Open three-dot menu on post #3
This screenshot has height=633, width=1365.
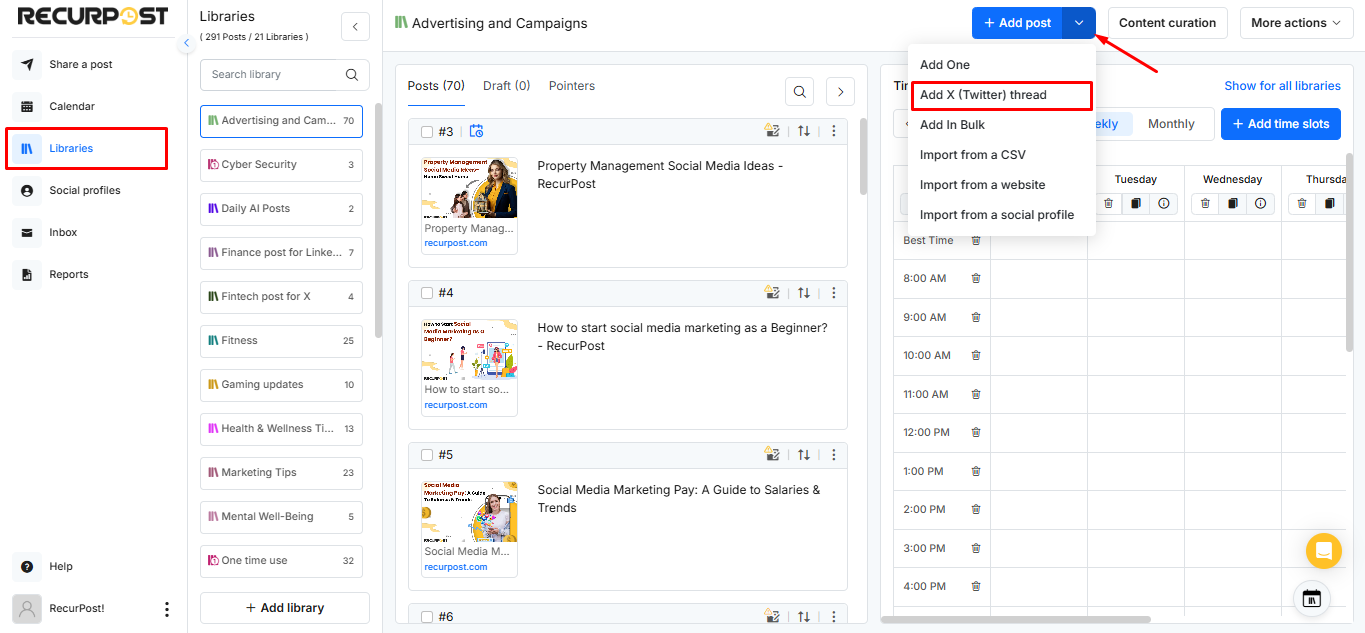pyautogui.click(x=834, y=131)
